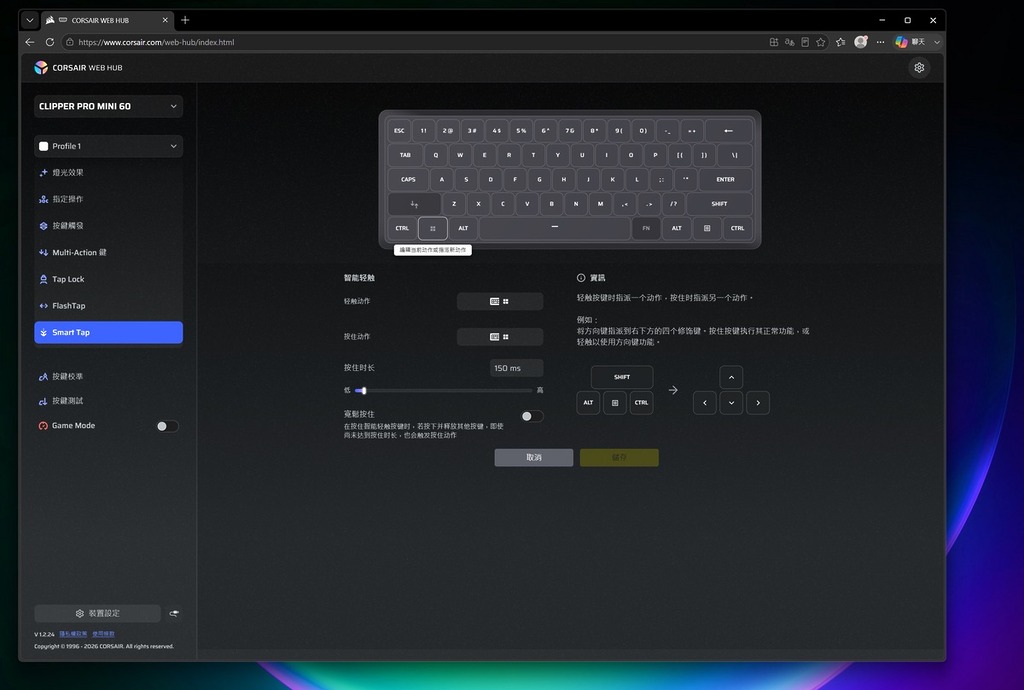Open the browser three-dot menu
This screenshot has width=1024, height=690.
click(880, 42)
